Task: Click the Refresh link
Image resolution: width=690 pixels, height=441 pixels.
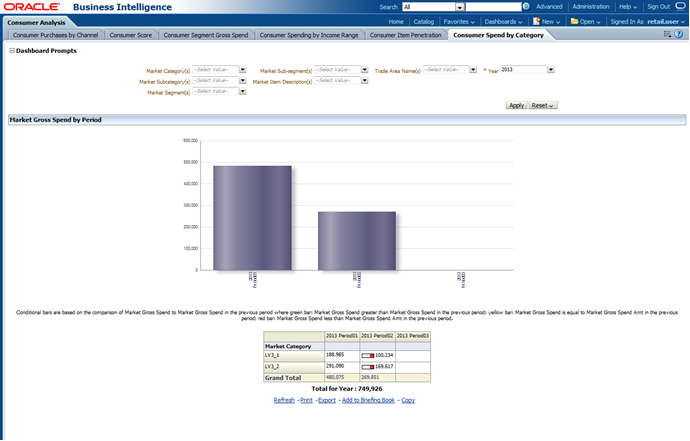Action: pos(284,400)
